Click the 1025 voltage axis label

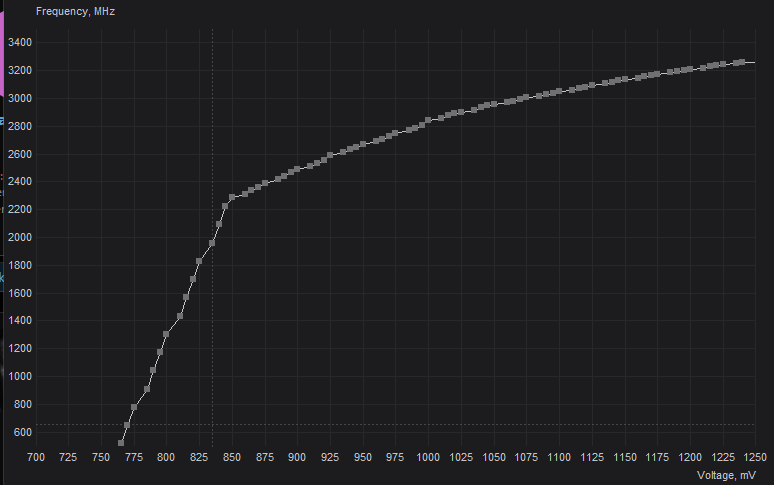461,457
